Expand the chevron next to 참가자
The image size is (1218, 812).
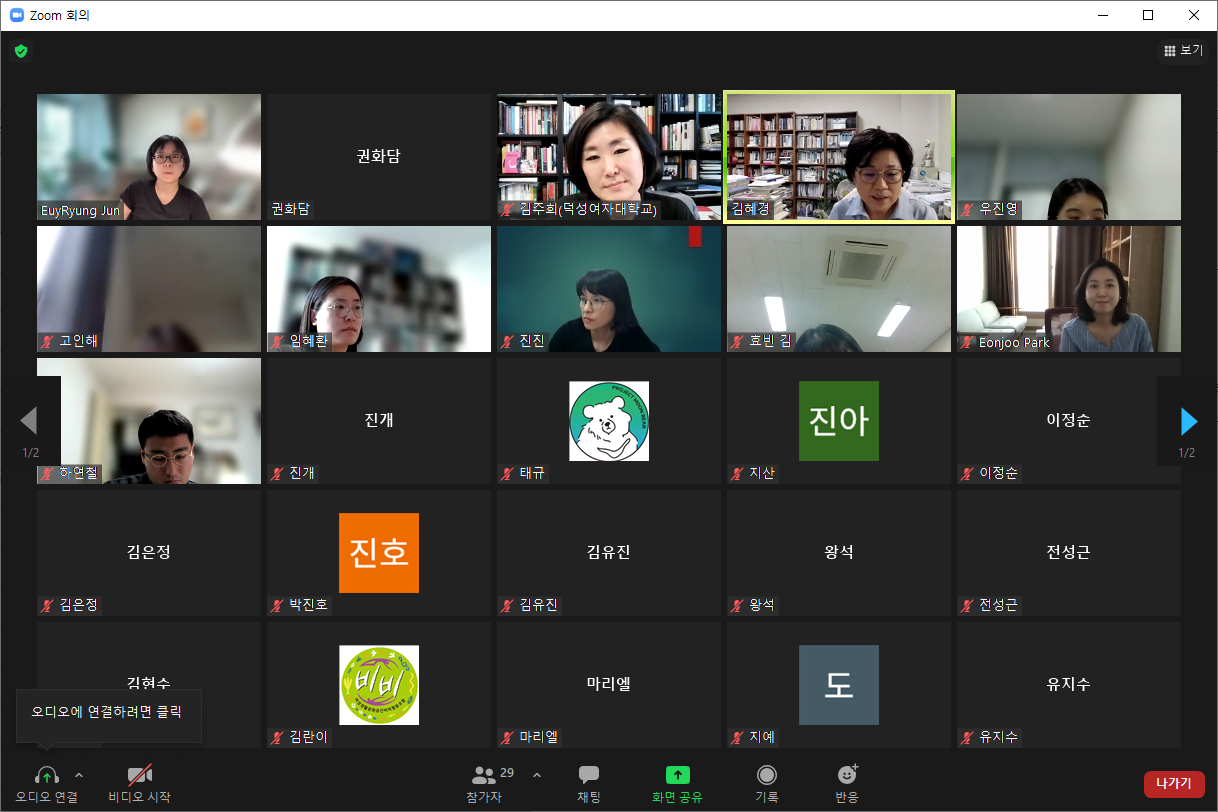pos(537,775)
